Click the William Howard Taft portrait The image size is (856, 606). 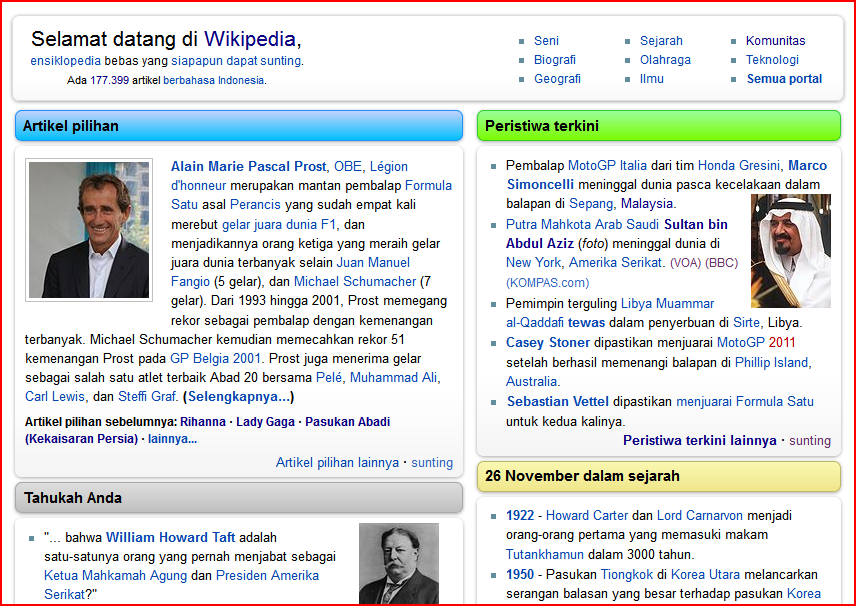[398, 563]
